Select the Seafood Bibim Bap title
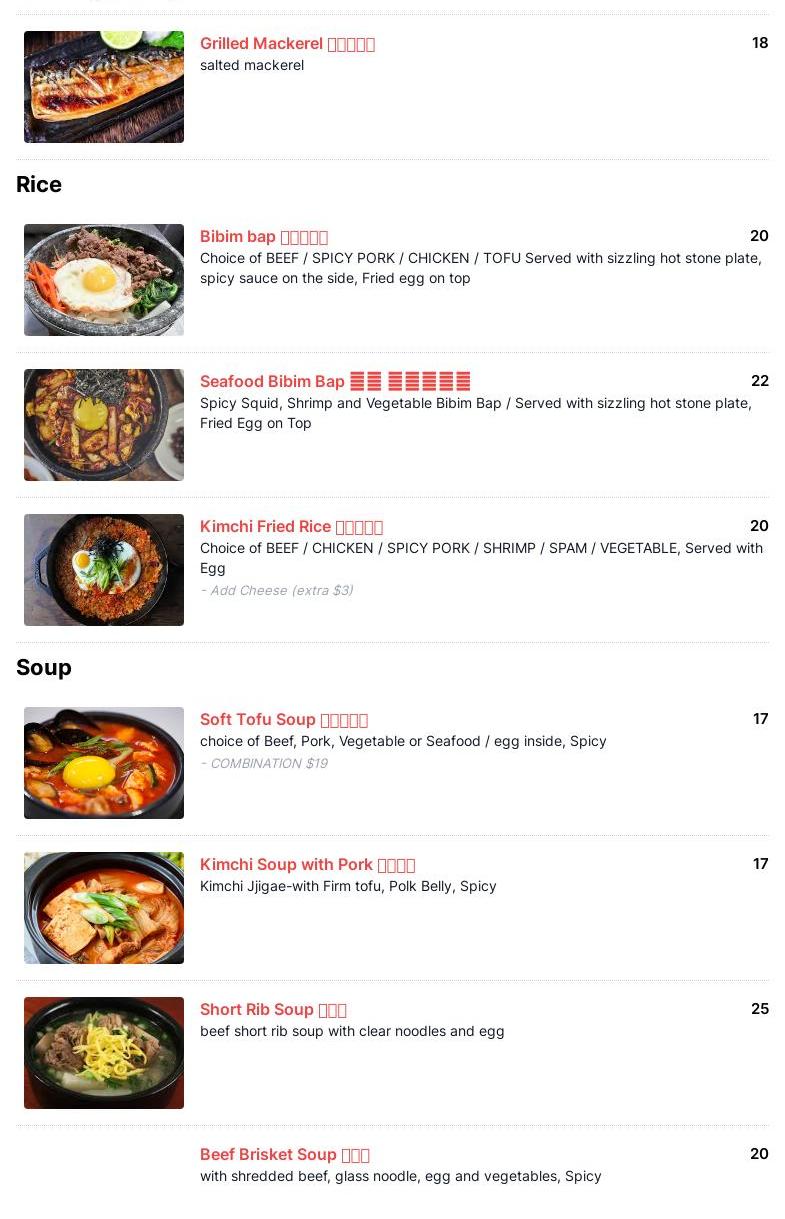 tap(335, 381)
